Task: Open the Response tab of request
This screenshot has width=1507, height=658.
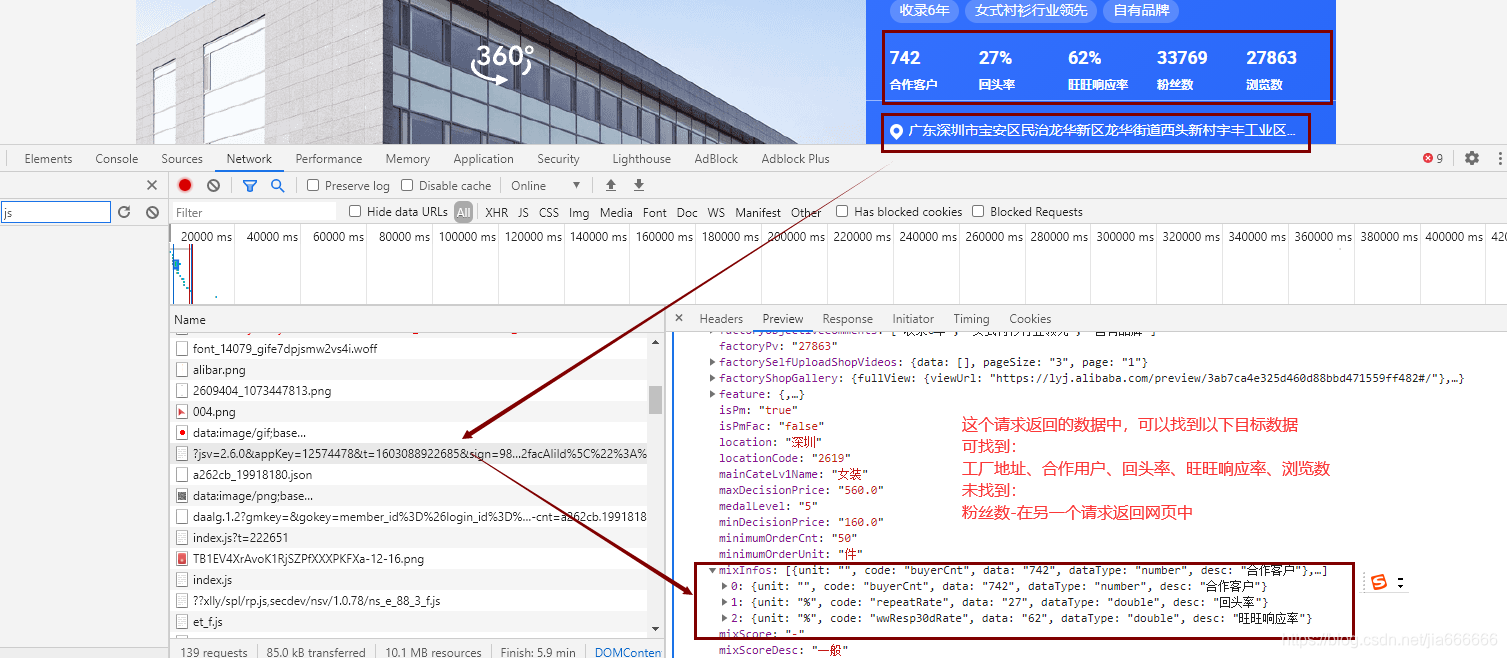Action: click(x=848, y=318)
